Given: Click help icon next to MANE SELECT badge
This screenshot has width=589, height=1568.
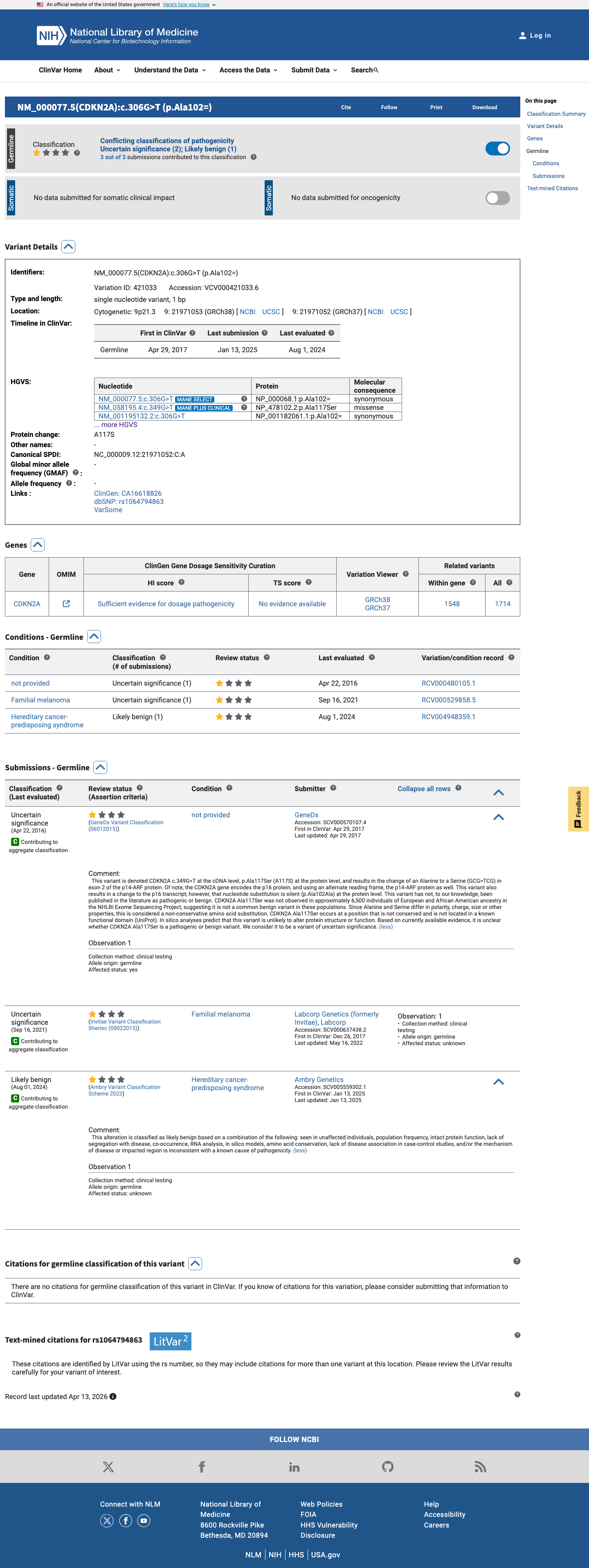Looking at the screenshot, I should point(244,399).
